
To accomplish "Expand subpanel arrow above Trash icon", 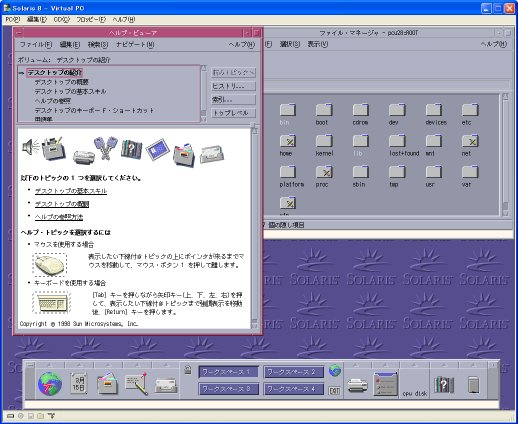I will coord(473,365).
